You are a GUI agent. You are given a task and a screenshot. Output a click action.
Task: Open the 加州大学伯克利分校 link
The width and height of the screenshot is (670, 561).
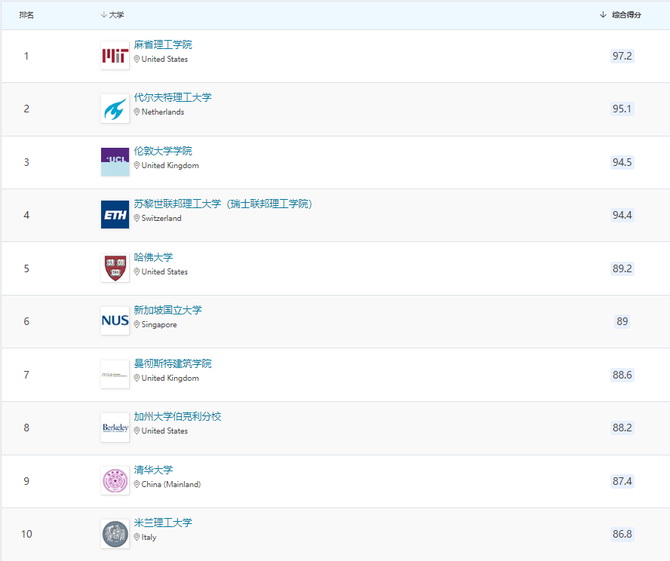click(177, 417)
